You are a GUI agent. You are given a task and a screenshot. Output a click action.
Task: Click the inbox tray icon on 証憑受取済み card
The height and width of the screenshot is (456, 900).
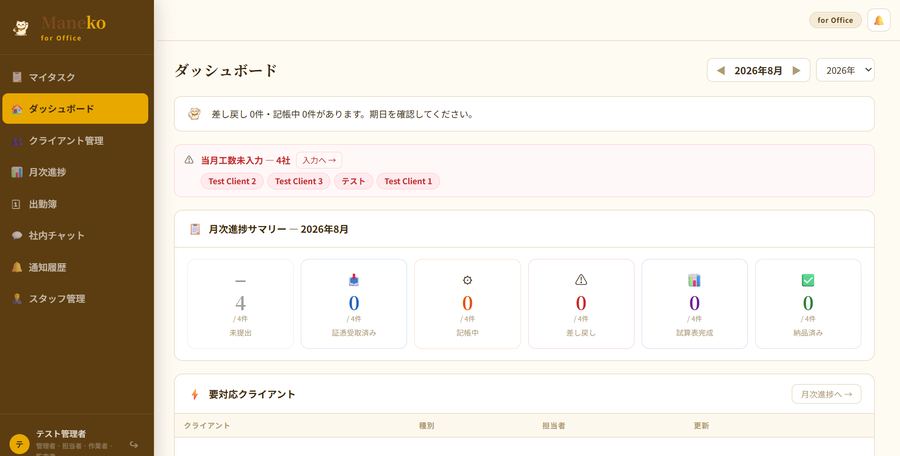(354, 280)
